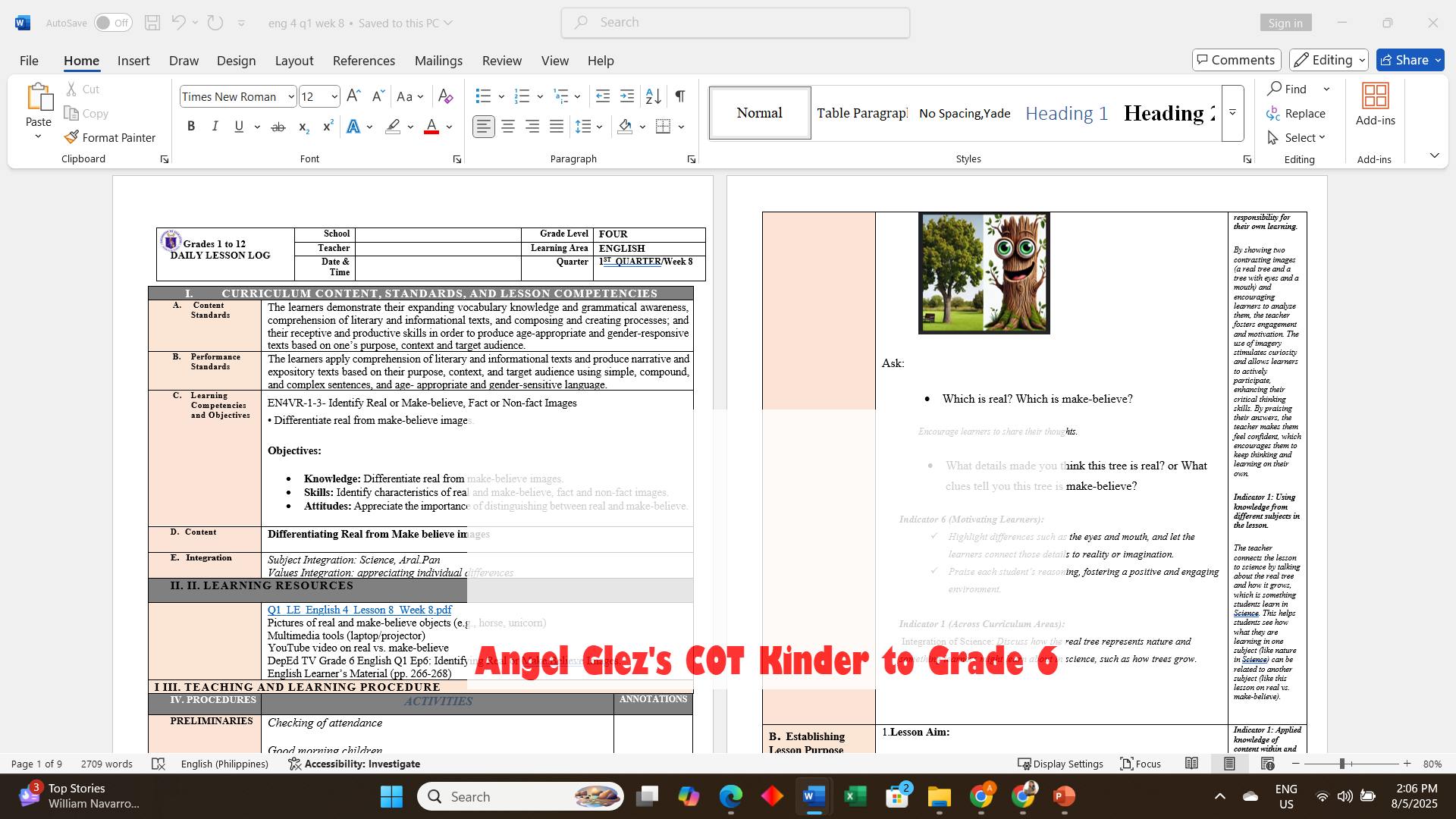Open the Insert tab
Screen dimensions: 1456x819
133,61
